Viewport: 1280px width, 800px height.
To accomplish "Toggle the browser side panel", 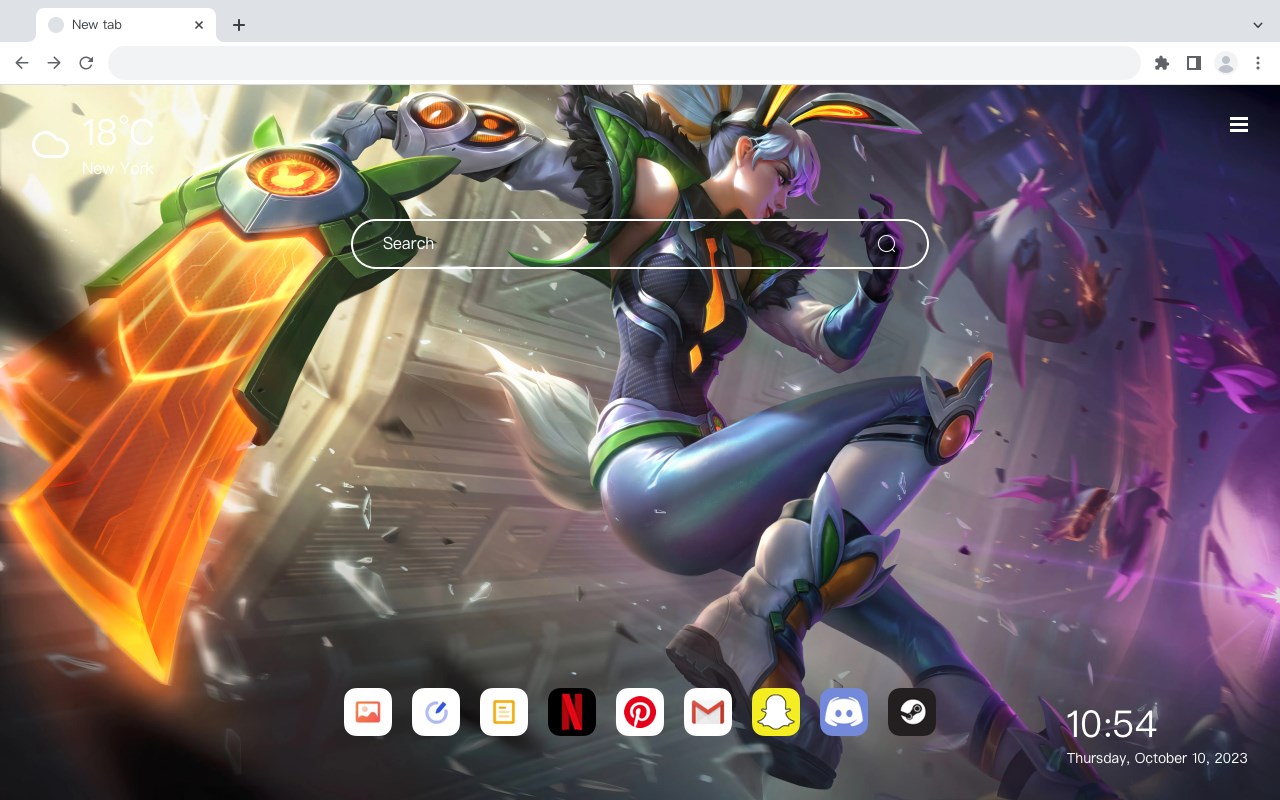I will [1193, 63].
